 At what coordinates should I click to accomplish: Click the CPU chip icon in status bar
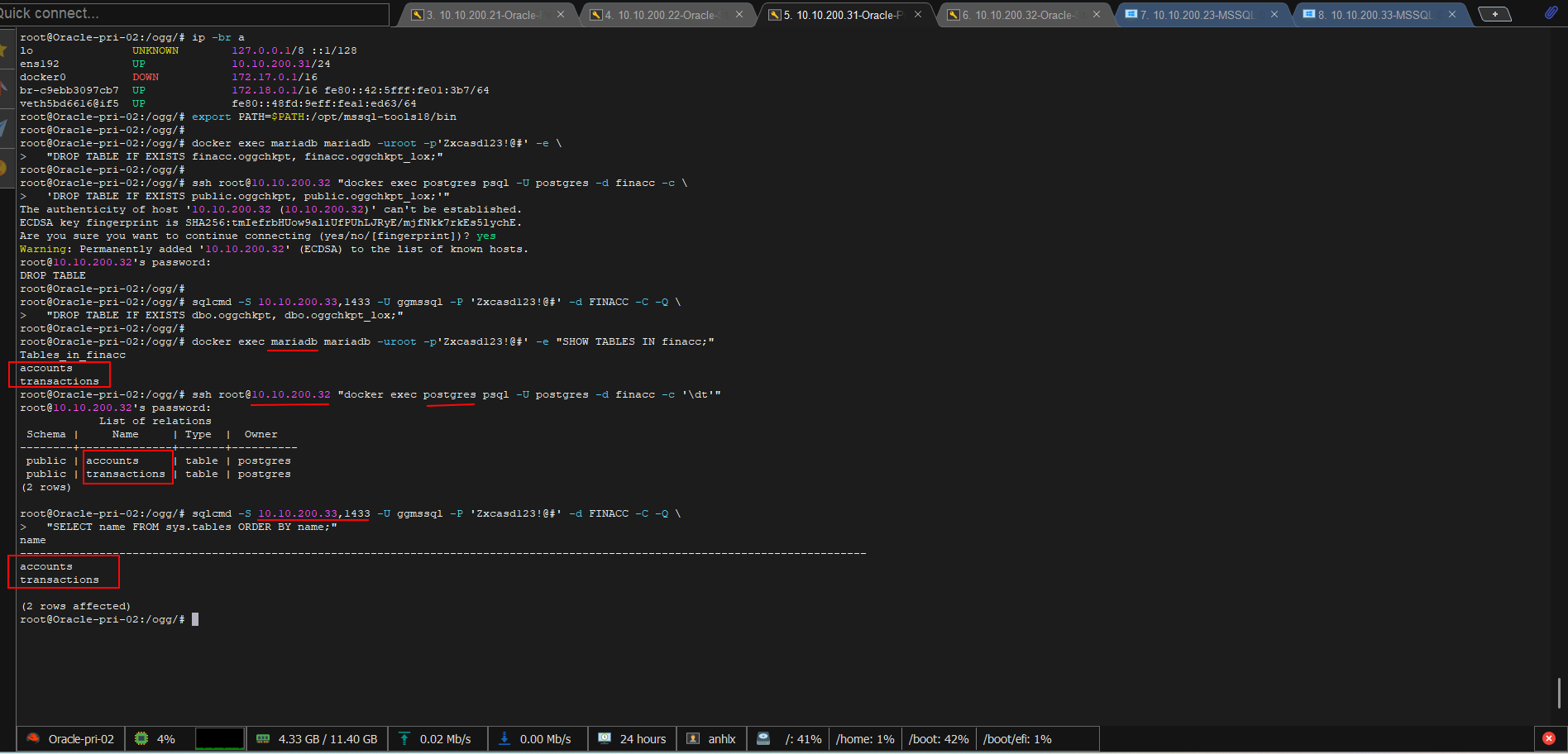(141, 738)
